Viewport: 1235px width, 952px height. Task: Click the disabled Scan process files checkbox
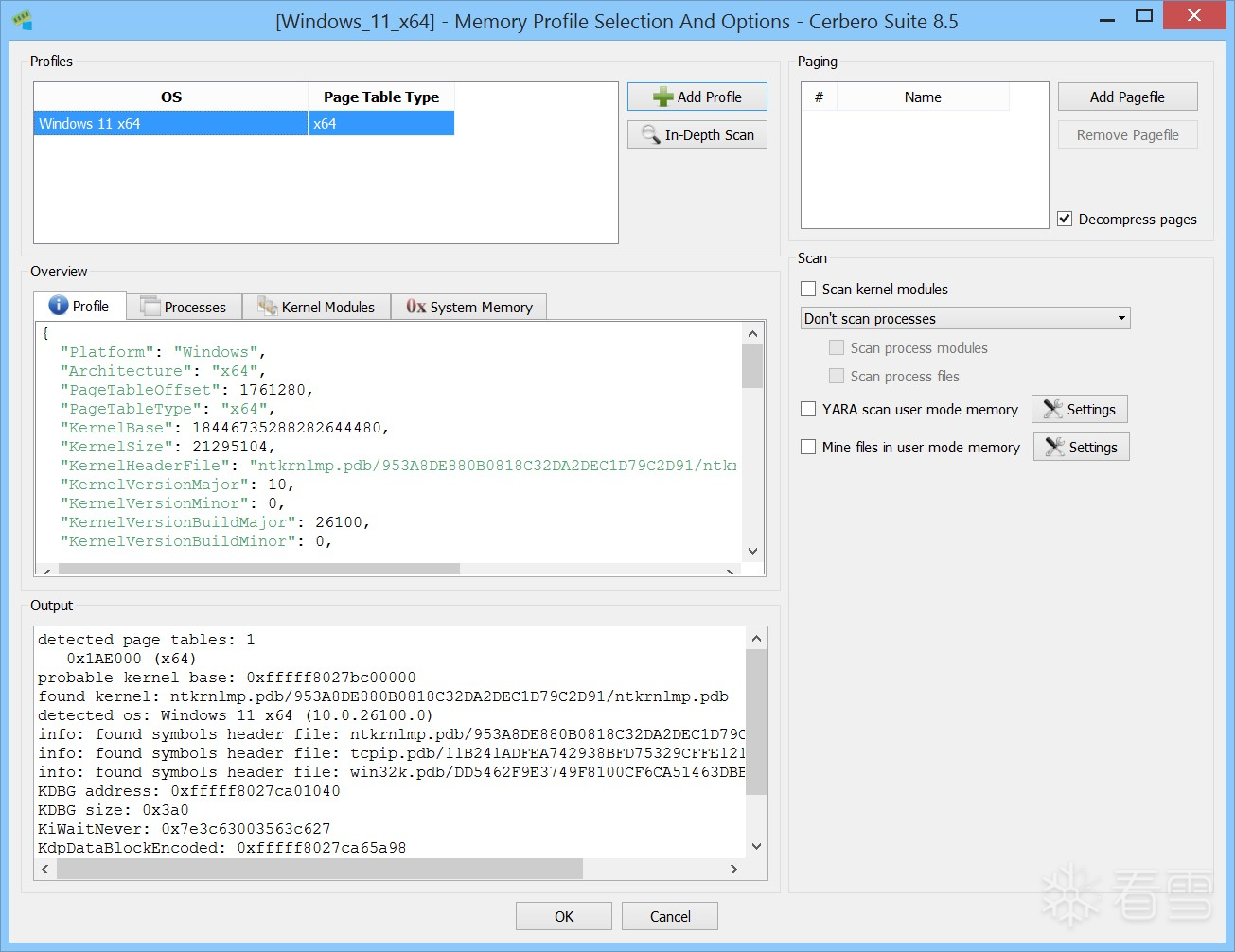[x=837, y=376]
